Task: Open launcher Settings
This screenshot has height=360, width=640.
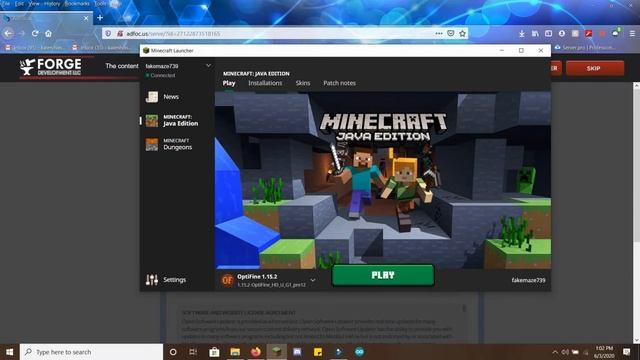Action: [x=166, y=280]
